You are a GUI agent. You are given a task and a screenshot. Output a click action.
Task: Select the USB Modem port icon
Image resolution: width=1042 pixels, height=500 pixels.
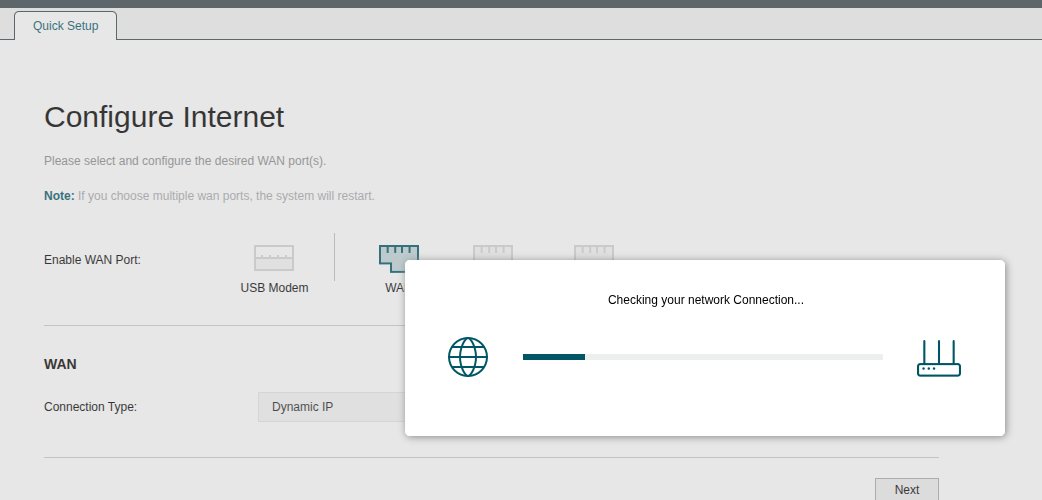click(274, 258)
